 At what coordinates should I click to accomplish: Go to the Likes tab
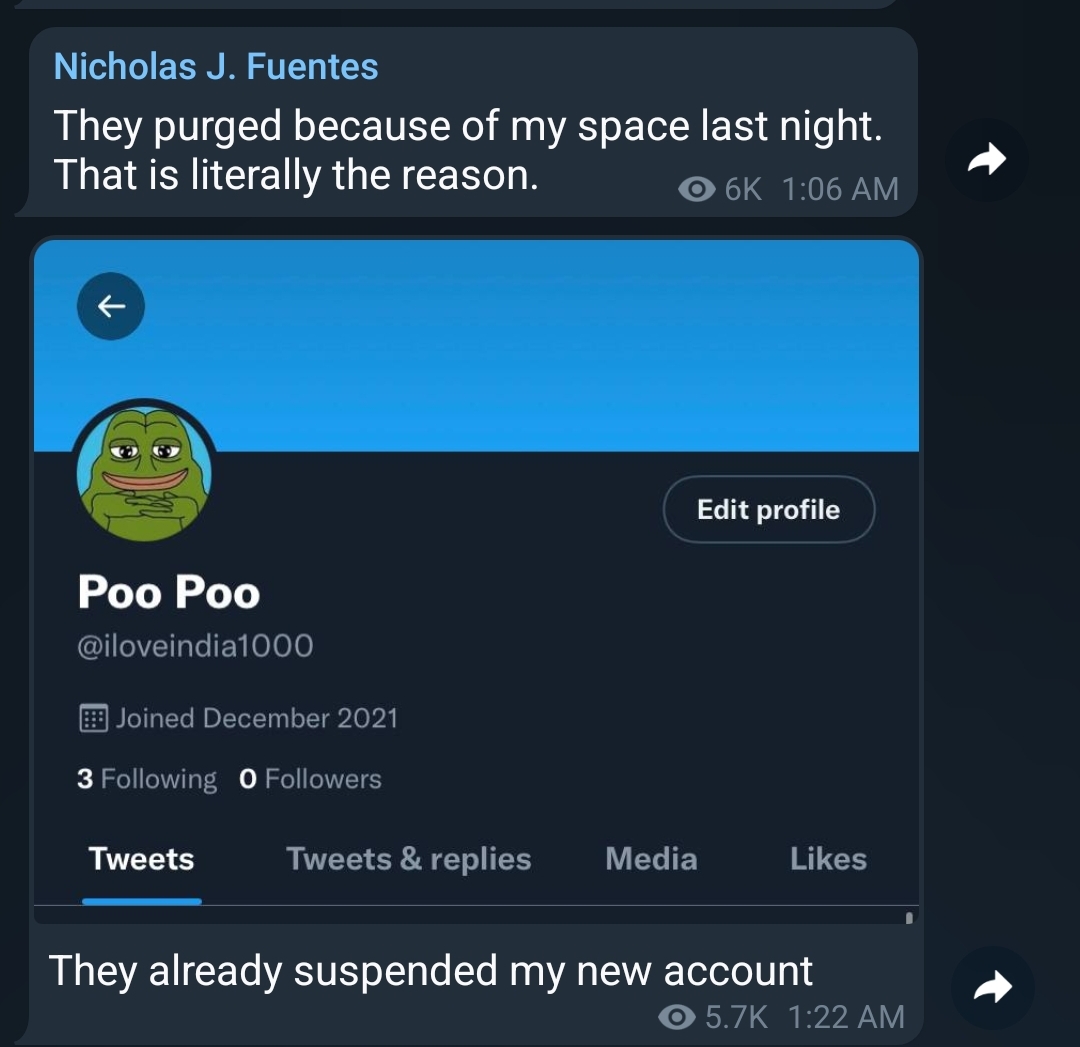pos(828,859)
